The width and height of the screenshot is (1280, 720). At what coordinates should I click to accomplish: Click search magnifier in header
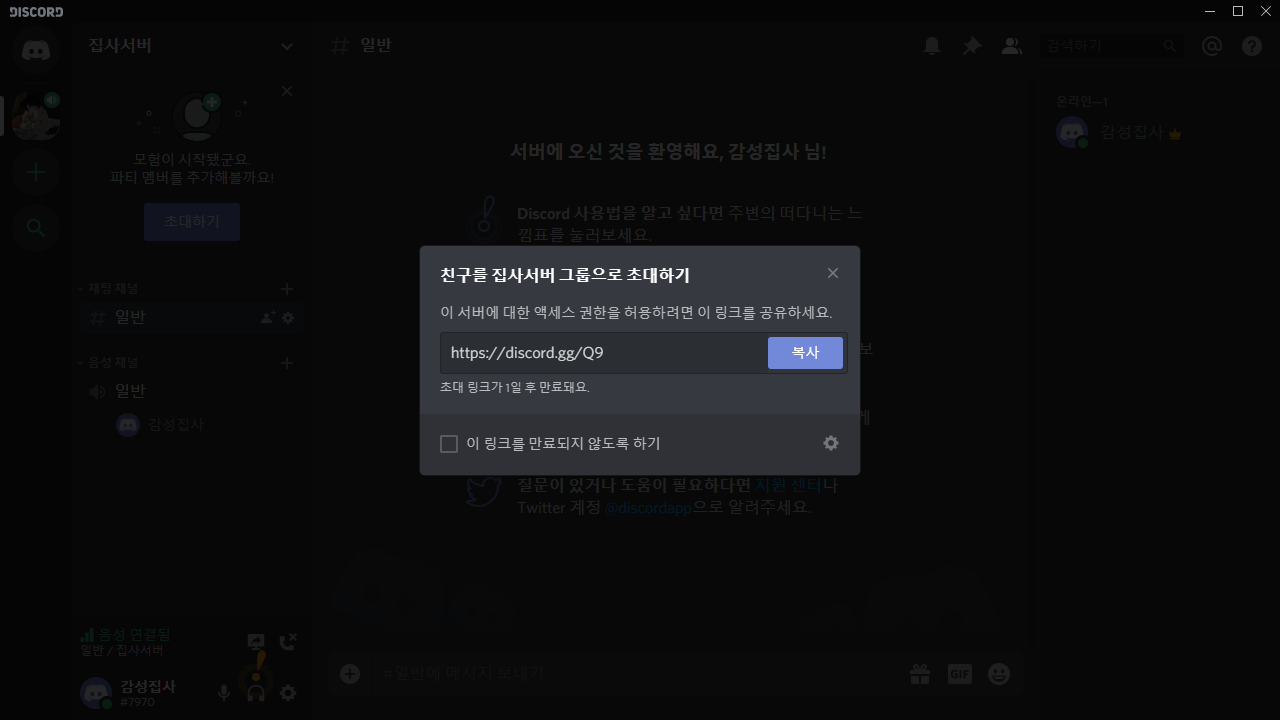(x=1169, y=46)
